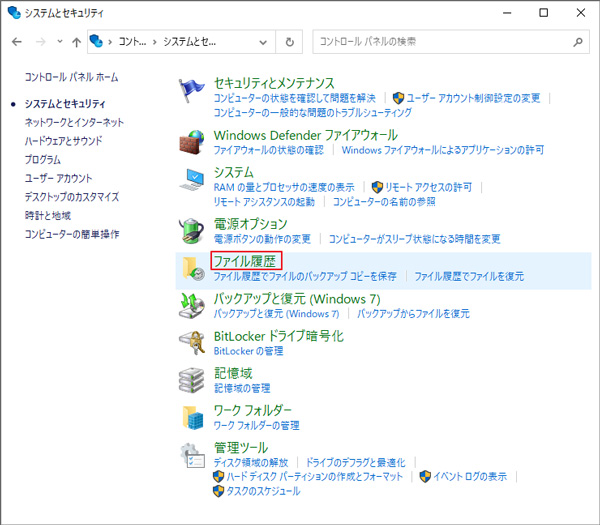Expand the address bar history dropdown
The image size is (600, 525).
tap(263, 42)
